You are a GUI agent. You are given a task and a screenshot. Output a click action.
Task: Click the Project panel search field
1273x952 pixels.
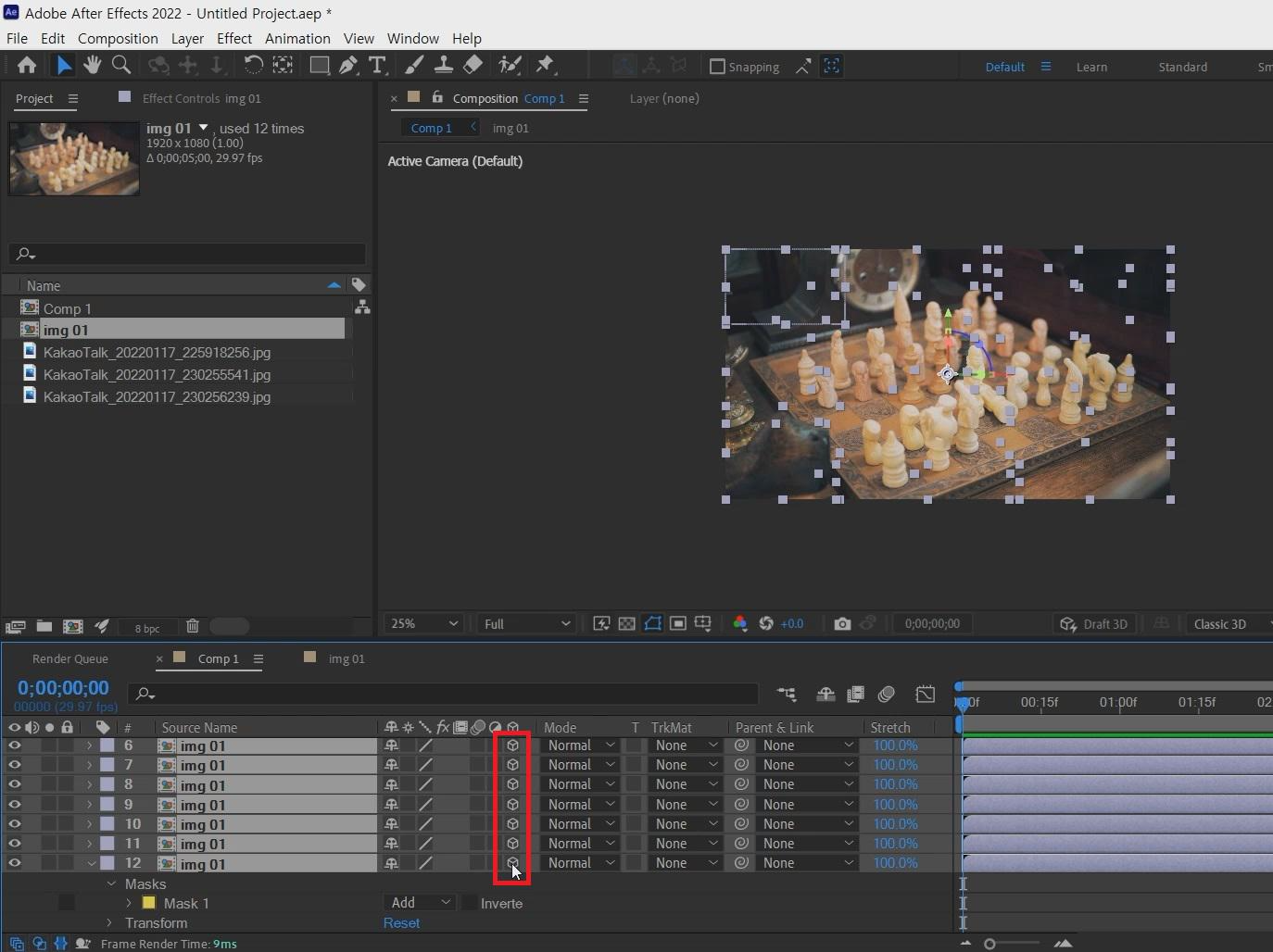point(187,254)
